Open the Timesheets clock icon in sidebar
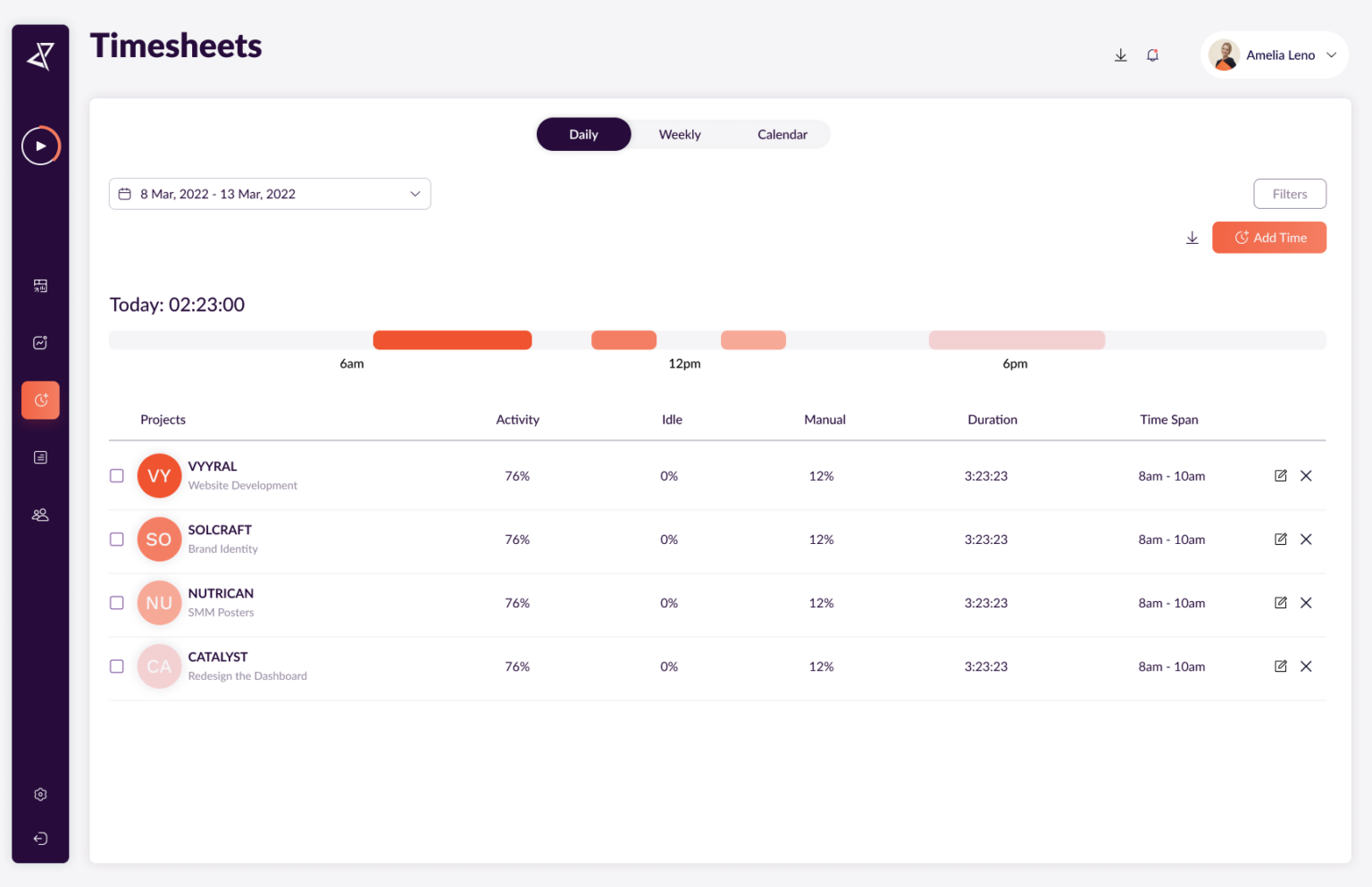 40,399
